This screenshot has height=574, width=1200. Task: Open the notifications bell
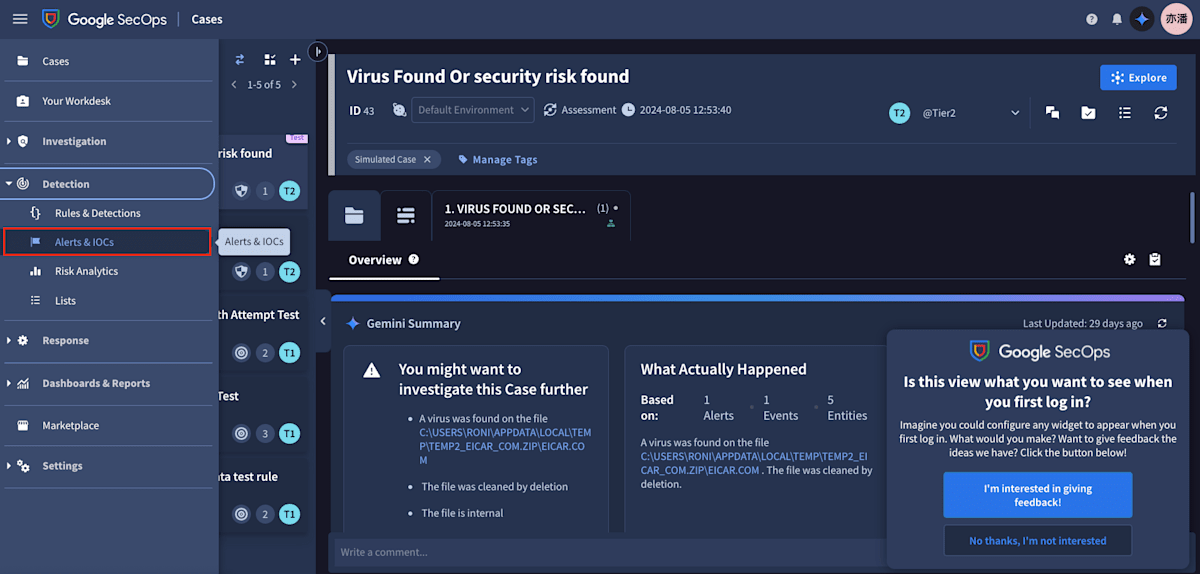pyautogui.click(x=1117, y=19)
